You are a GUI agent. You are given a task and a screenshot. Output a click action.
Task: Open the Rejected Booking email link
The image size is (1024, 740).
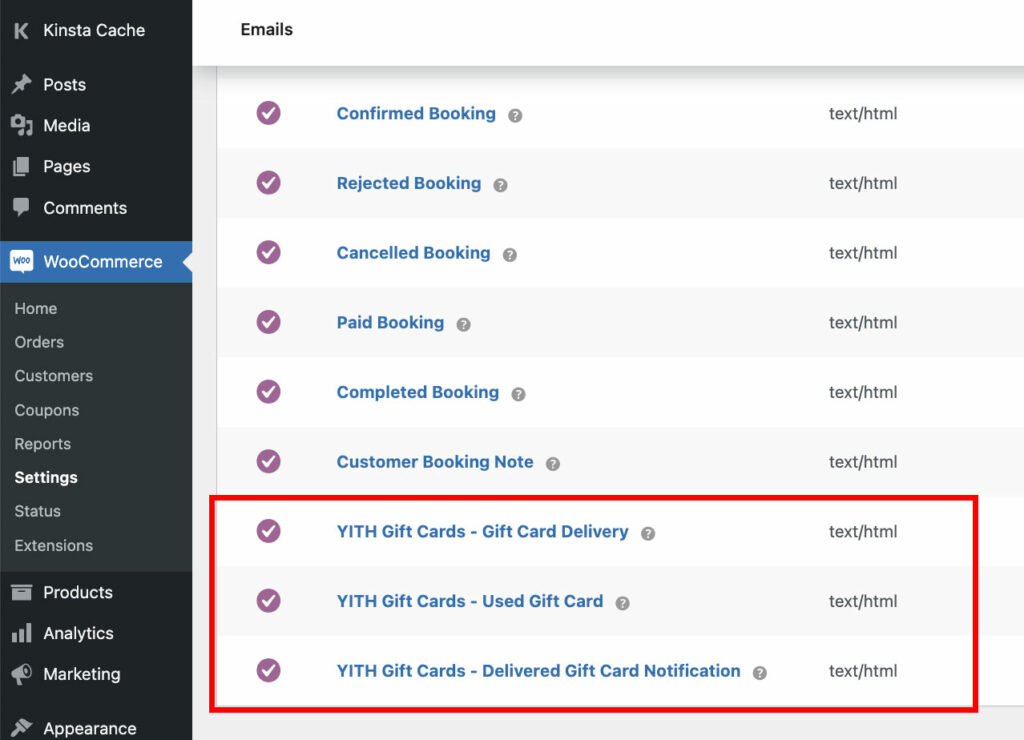[409, 184]
